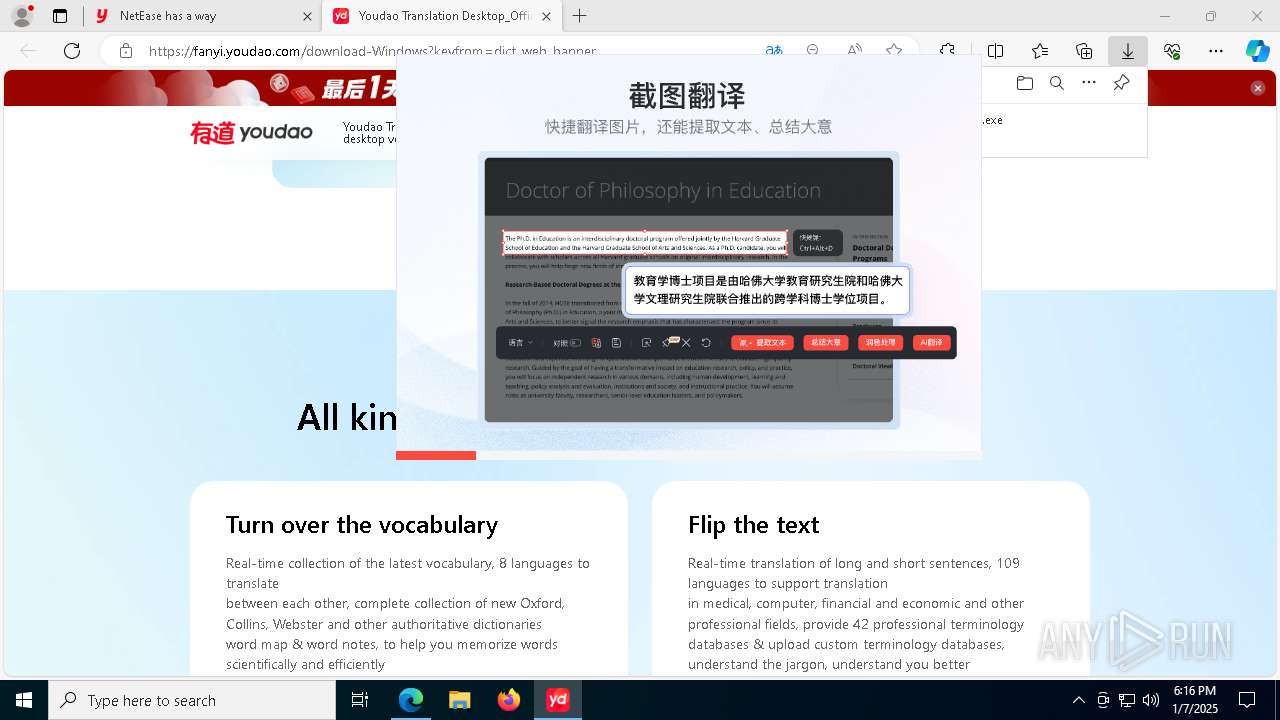
Task: Open more options in Downloads panel
Action: (1089, 83)
